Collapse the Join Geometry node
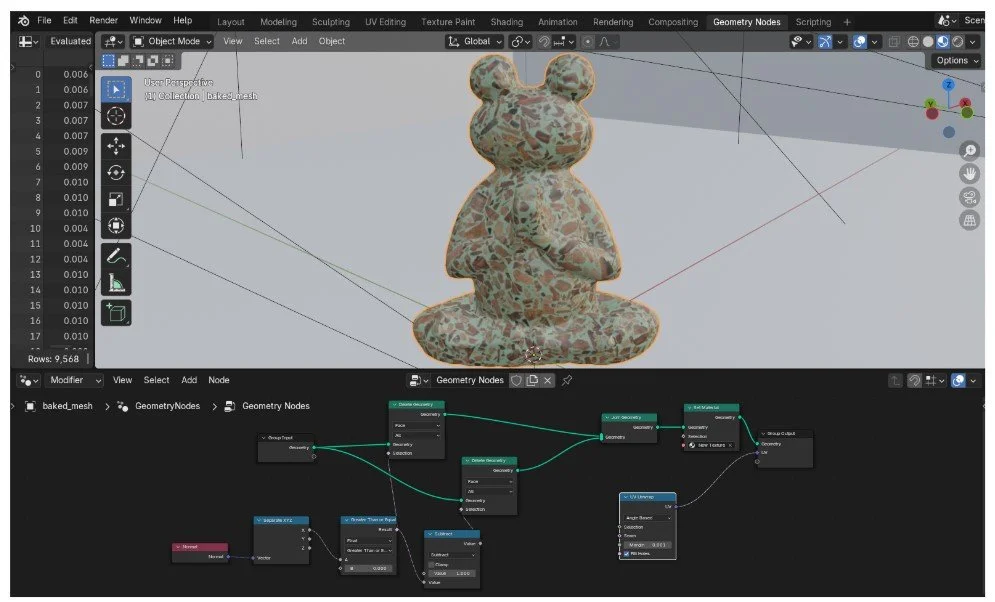 [x=607, y=417]
